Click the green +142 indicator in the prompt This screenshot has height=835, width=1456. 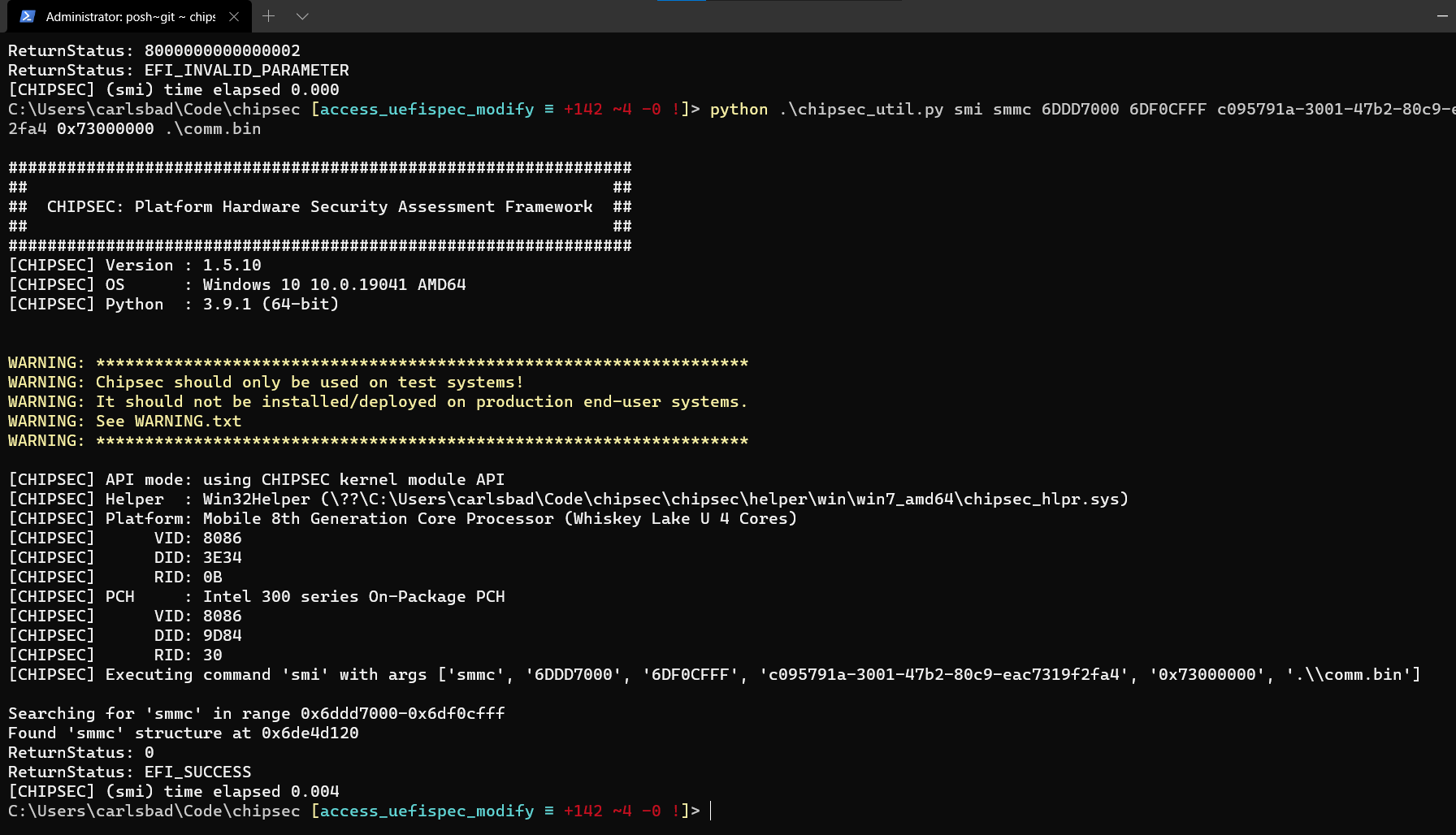coord(583,109)
